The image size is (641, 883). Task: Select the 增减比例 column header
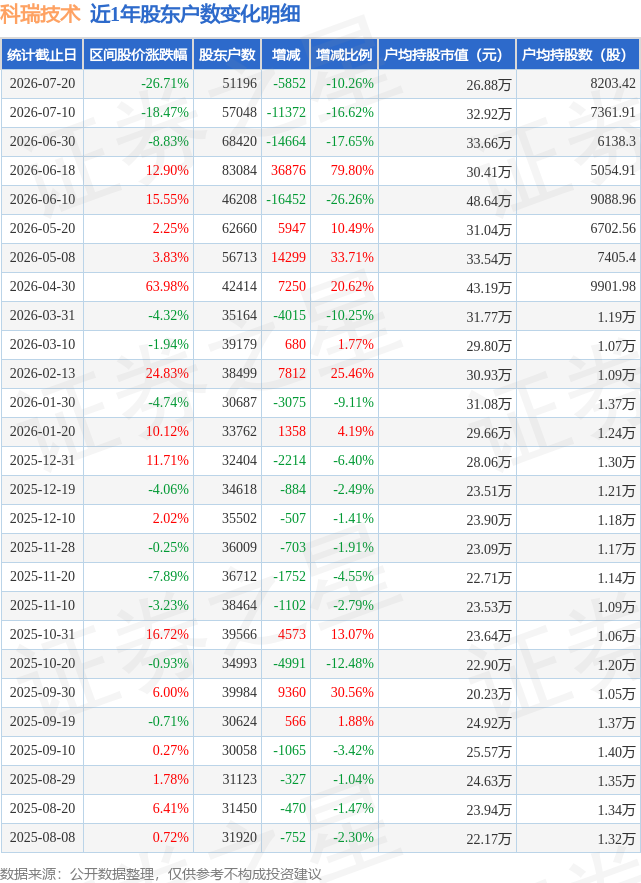point(344,55)
